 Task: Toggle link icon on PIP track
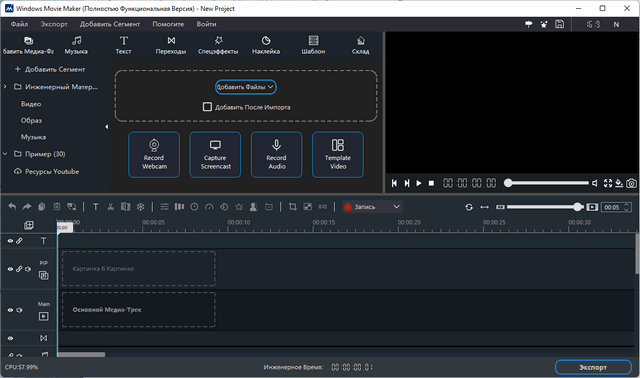point(19,269)
